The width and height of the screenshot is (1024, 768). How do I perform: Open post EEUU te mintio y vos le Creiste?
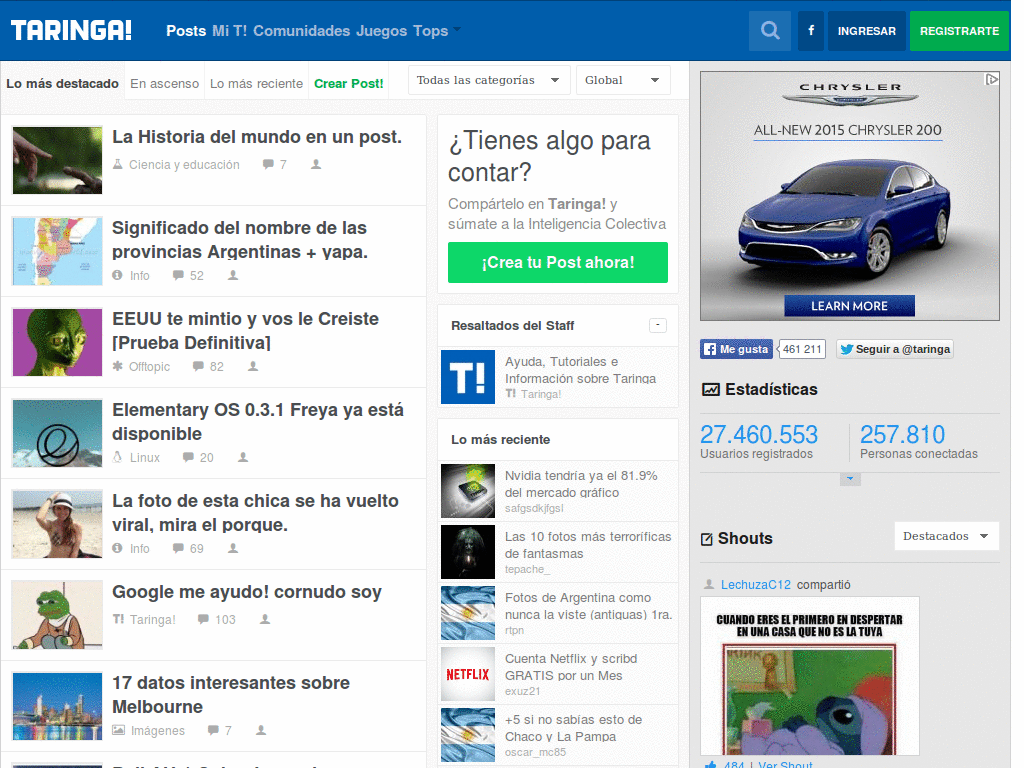coord(246,330)
